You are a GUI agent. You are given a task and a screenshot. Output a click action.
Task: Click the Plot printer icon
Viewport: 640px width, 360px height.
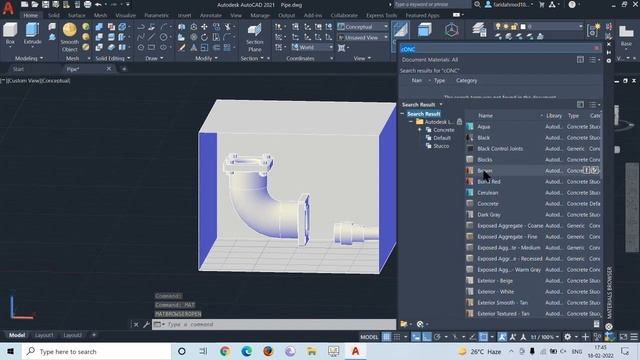[x=87, y=4]
